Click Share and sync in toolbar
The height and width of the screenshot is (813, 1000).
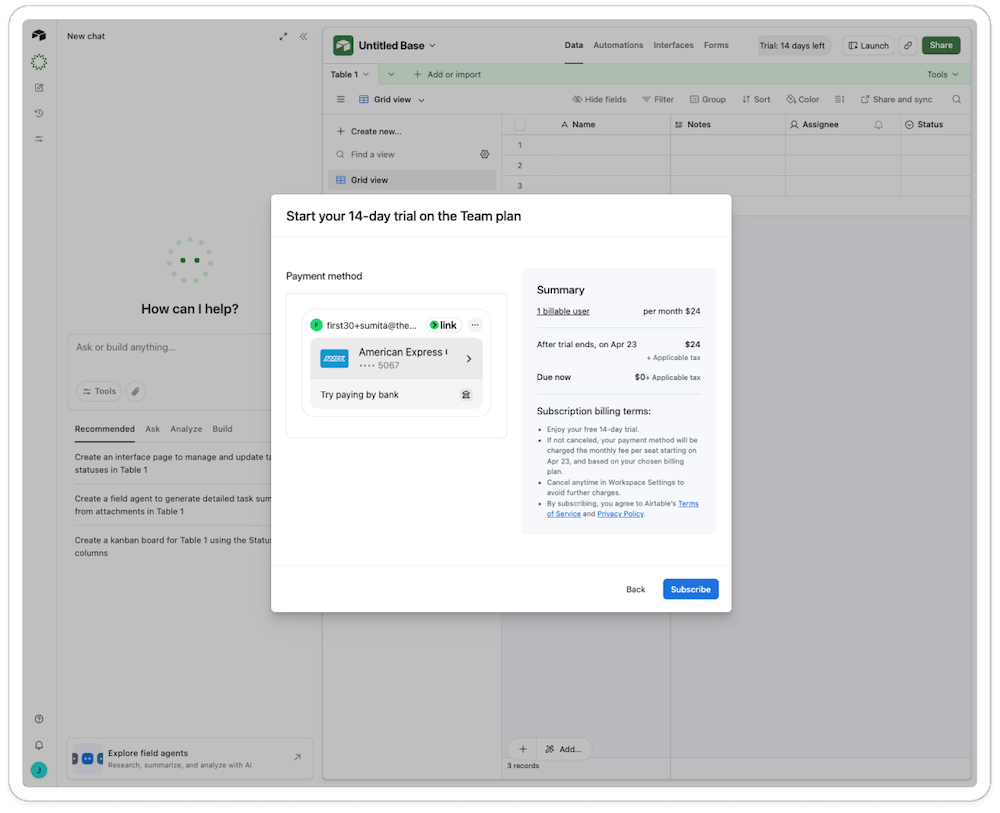896,99
